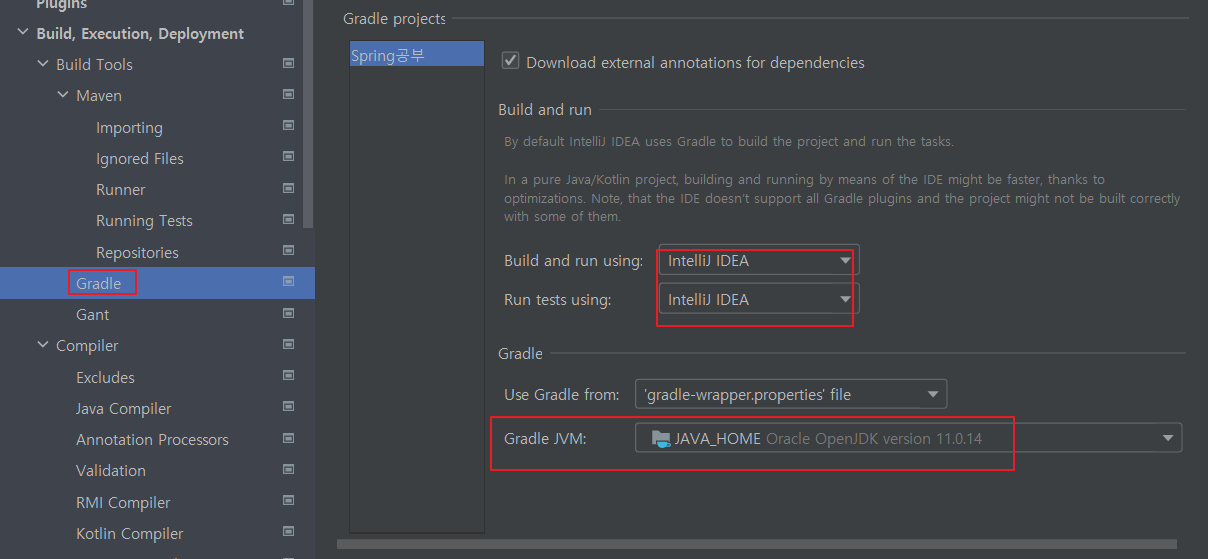The width and height of the screenshot is (1208, 559).
Task: Select the Ignored Files settings page
Action: click(x=139, y=158)
